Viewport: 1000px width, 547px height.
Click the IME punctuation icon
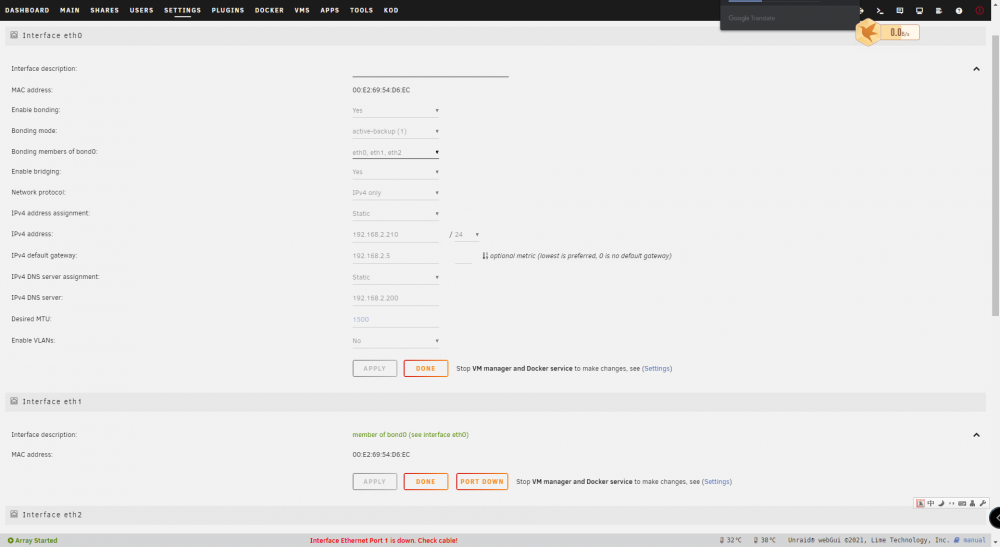click(952, 503)
